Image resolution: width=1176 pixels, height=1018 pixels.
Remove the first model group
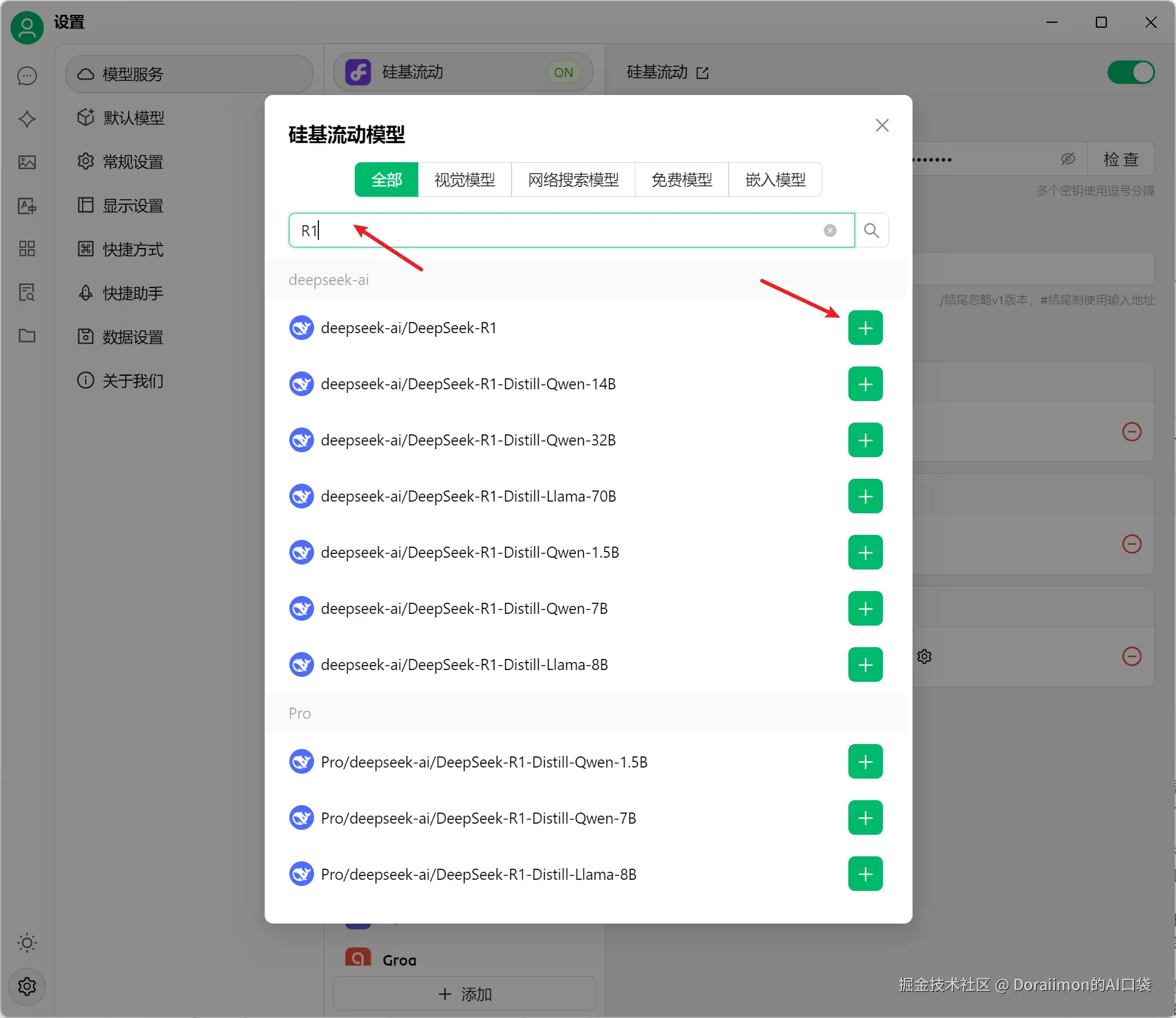click(x=1132, y=432)
